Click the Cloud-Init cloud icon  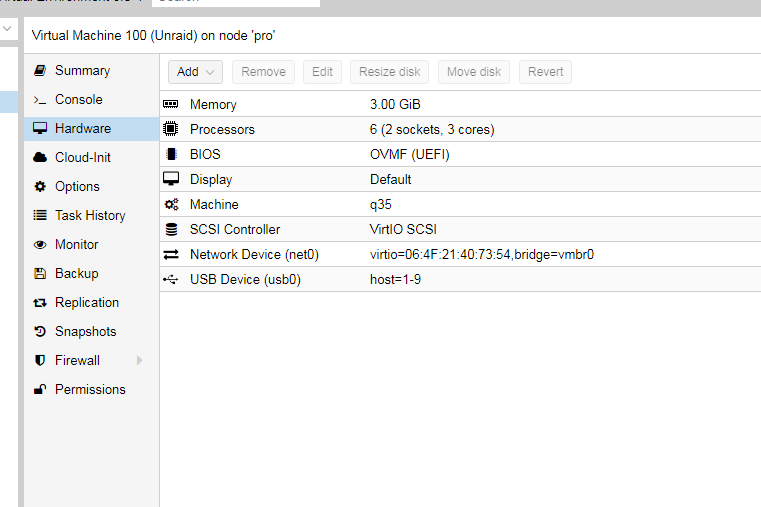click(x=40, y=158)
